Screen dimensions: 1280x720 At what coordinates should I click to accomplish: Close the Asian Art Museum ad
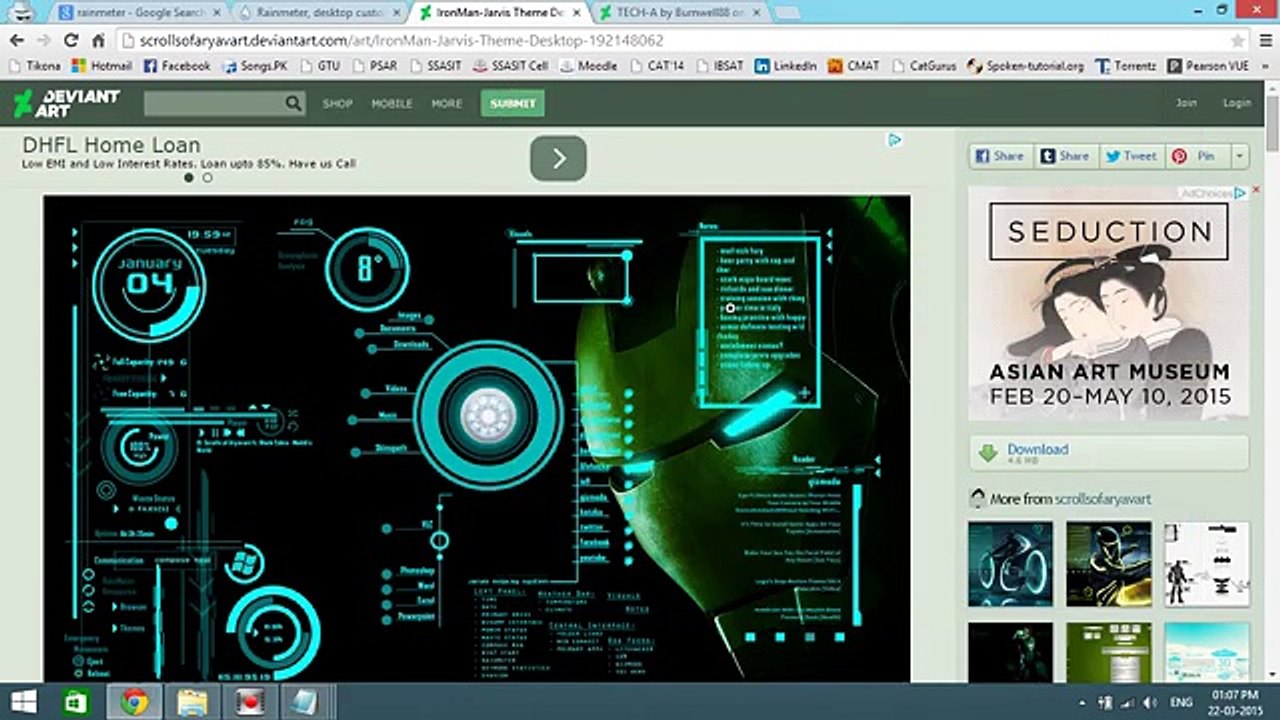[1256, 189]
